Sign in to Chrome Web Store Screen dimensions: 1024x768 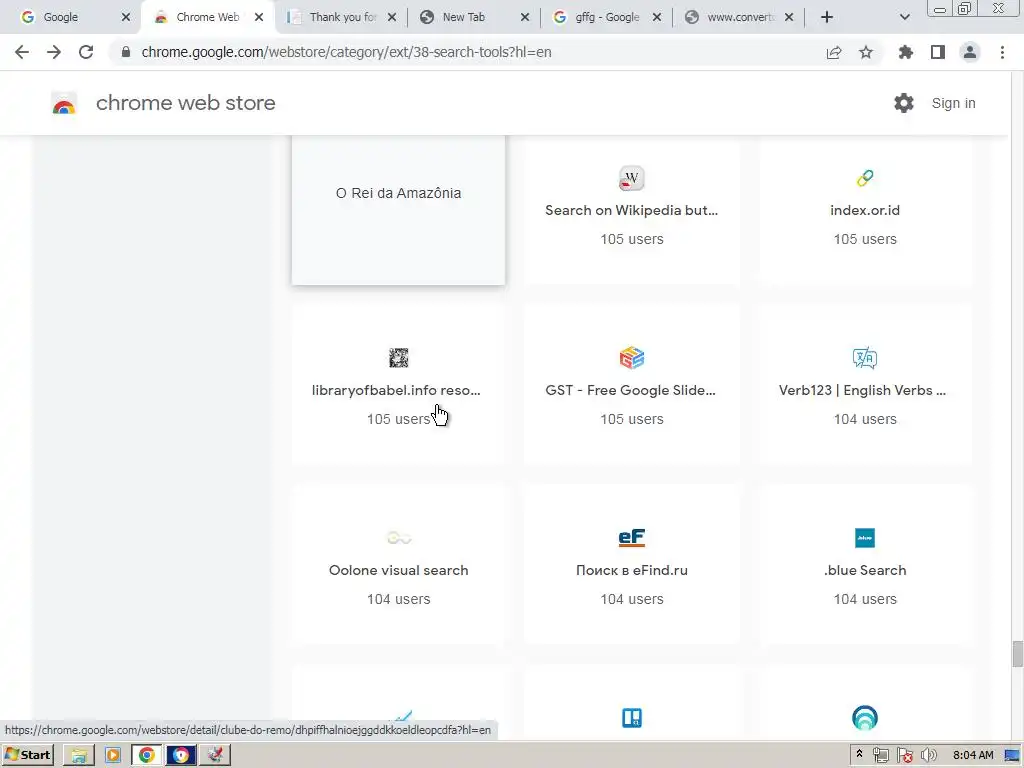coord(953,103)
